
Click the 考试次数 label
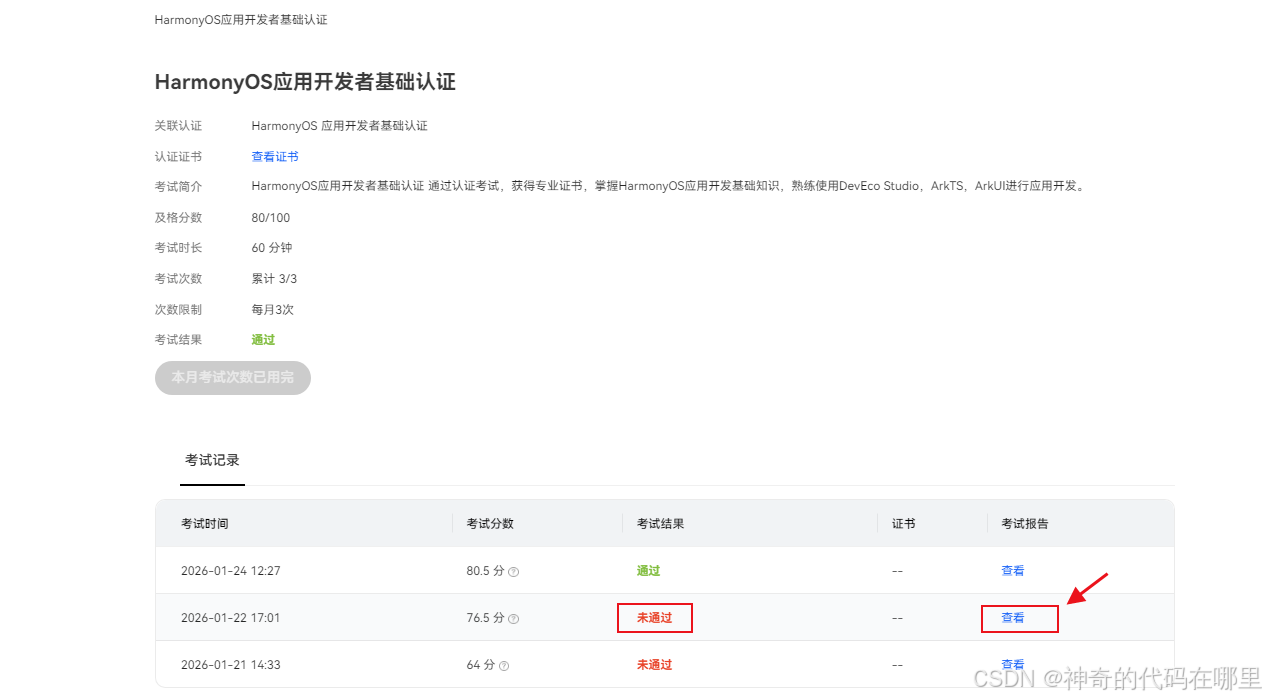[178, 279]
